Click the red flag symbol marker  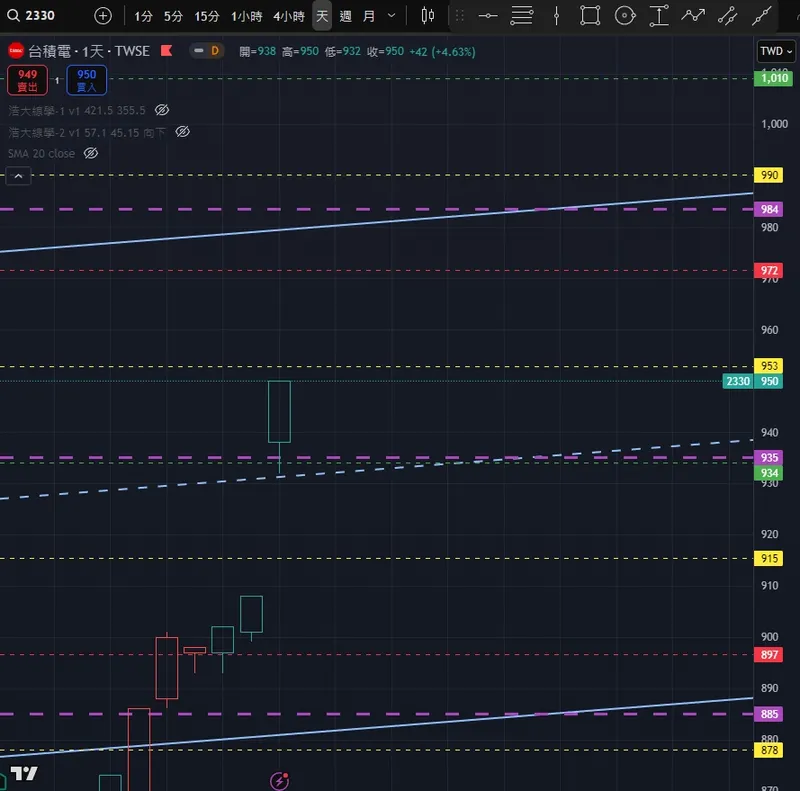(x=166, y=51)
